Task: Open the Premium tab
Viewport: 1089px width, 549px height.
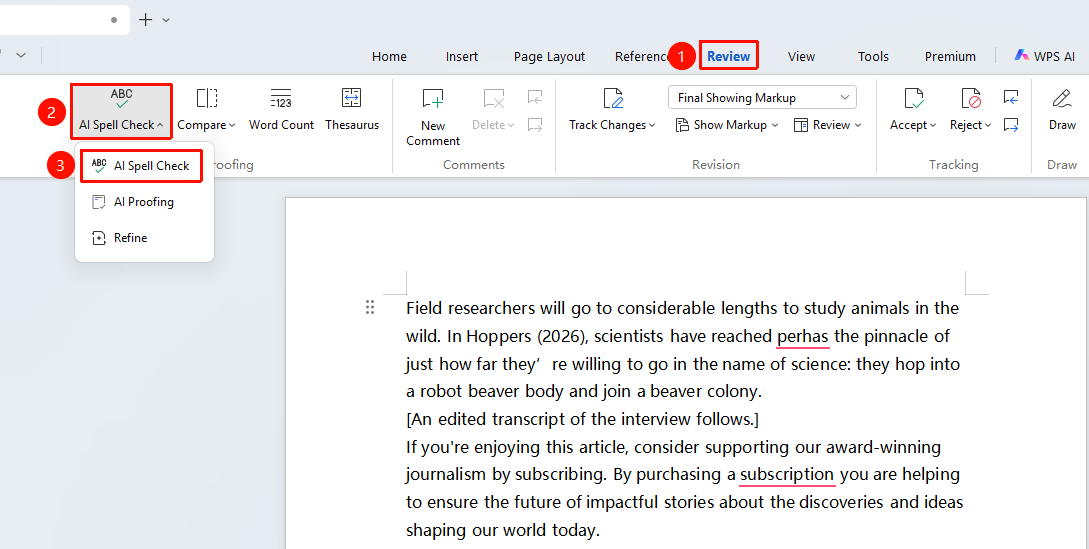Action: click(950, 56)
